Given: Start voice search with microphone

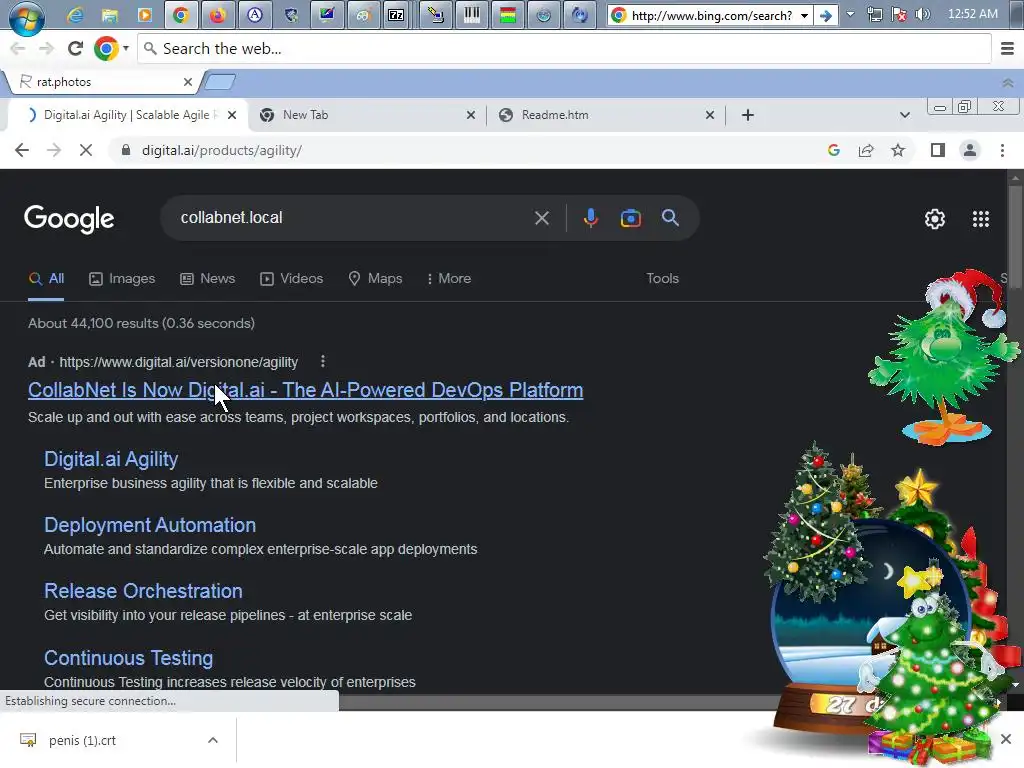Looking at the screenshot, I should click(590, 218).
